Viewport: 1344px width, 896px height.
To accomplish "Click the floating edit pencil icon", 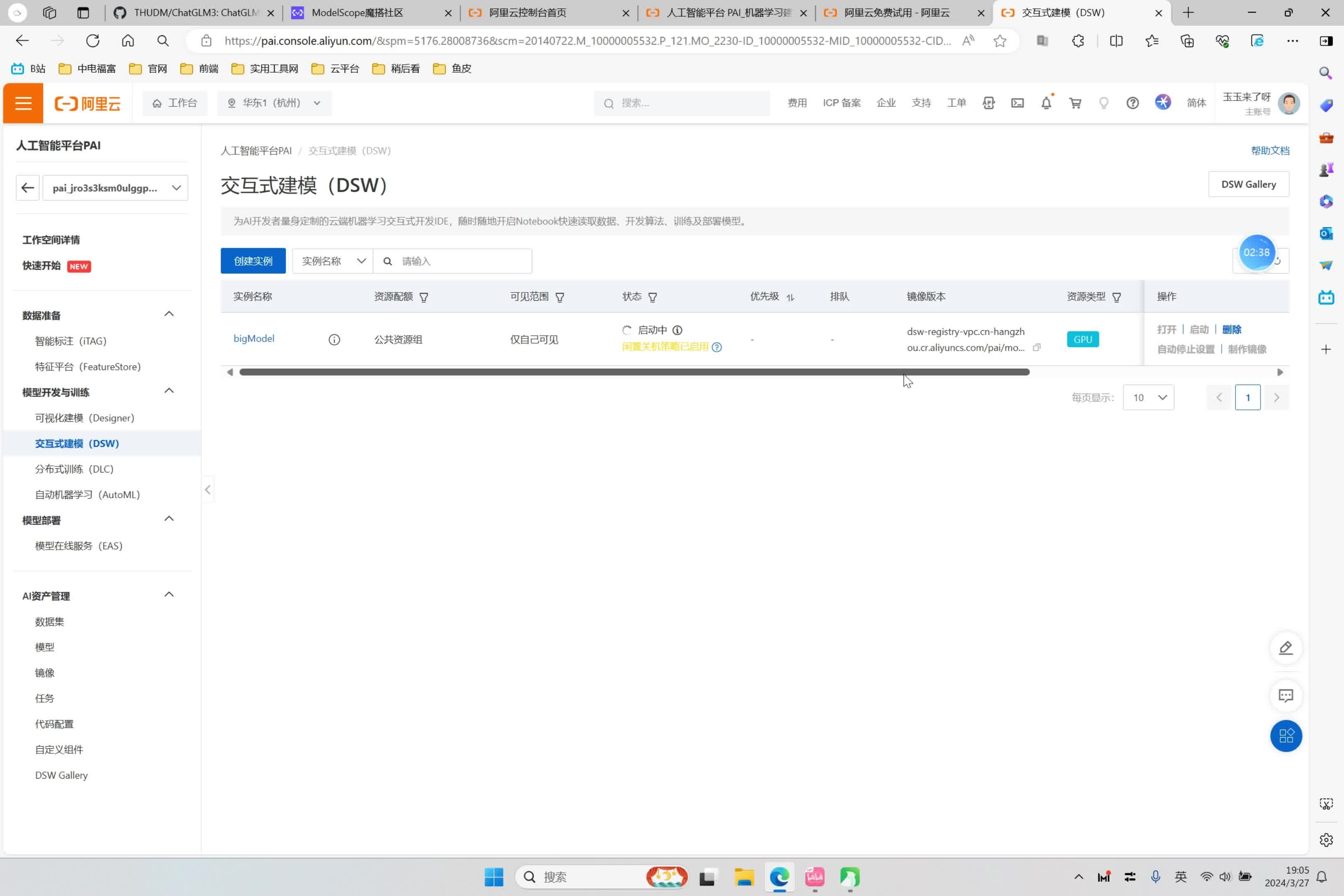I will click(x=1285, y=648).
